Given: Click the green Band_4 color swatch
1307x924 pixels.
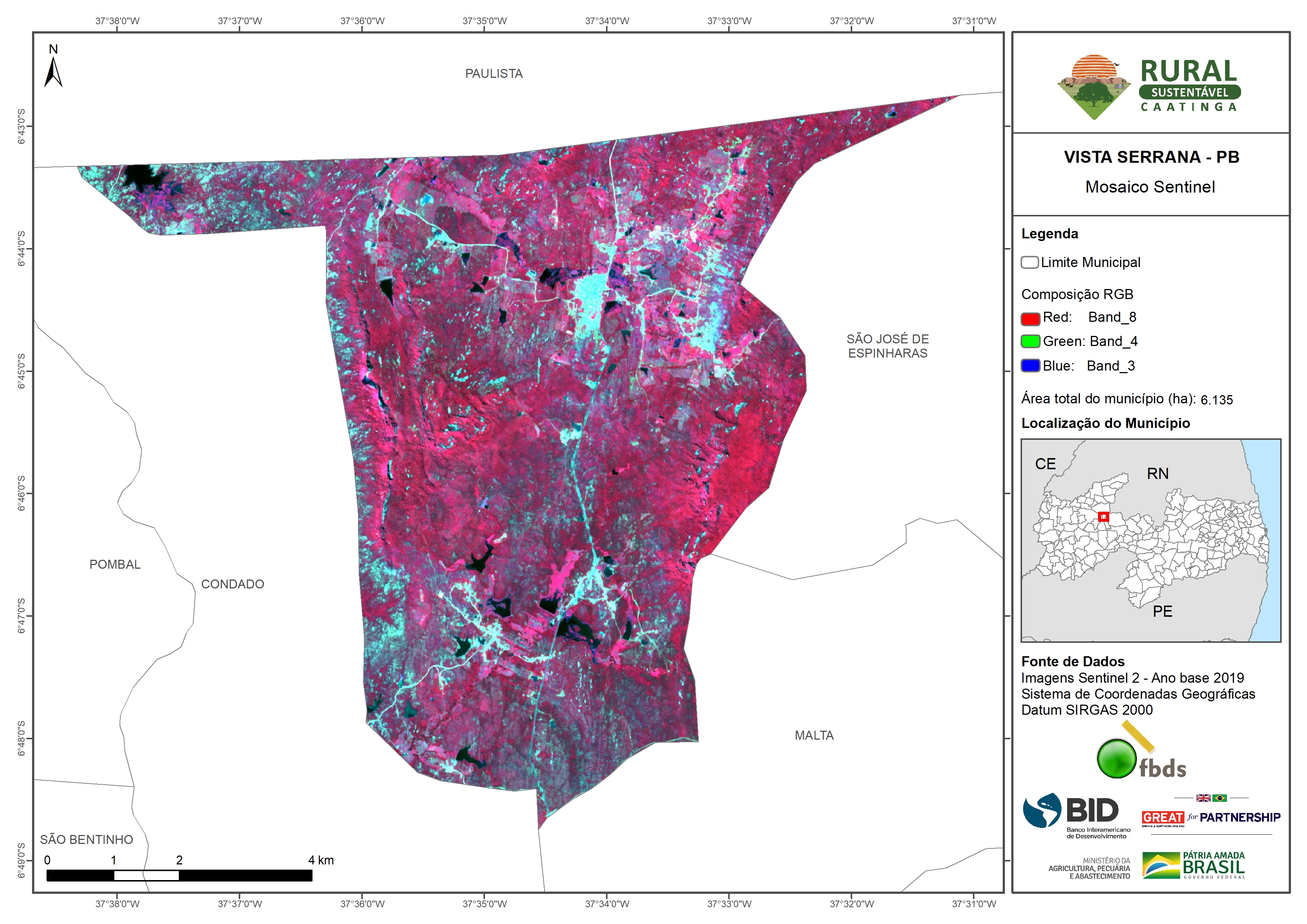Looking at the screenshot, I should pyautogui.click(x=1030, y=342).
